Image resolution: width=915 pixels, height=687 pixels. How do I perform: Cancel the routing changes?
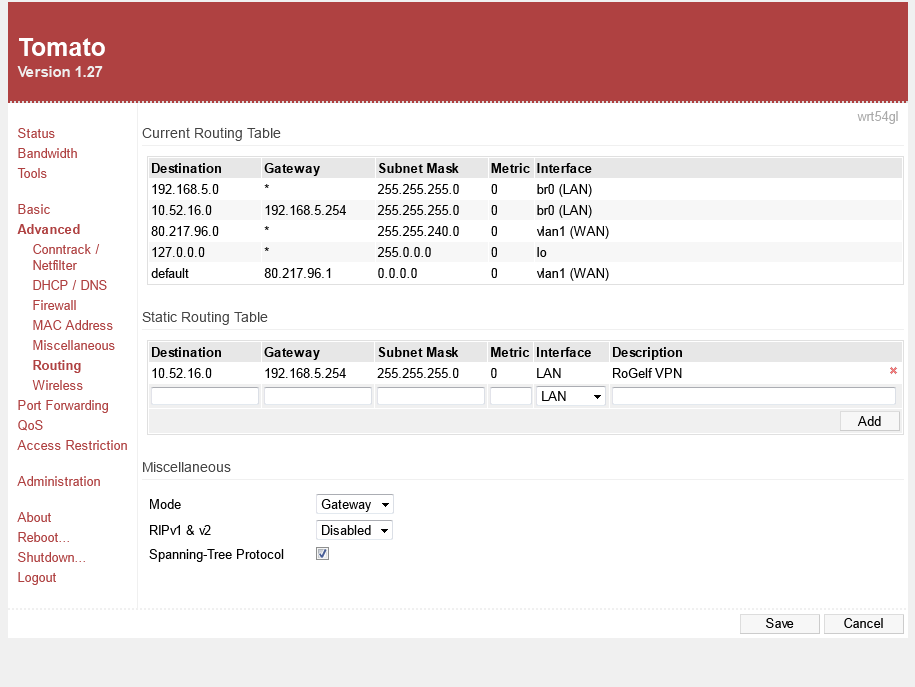[x=863, y=624]
